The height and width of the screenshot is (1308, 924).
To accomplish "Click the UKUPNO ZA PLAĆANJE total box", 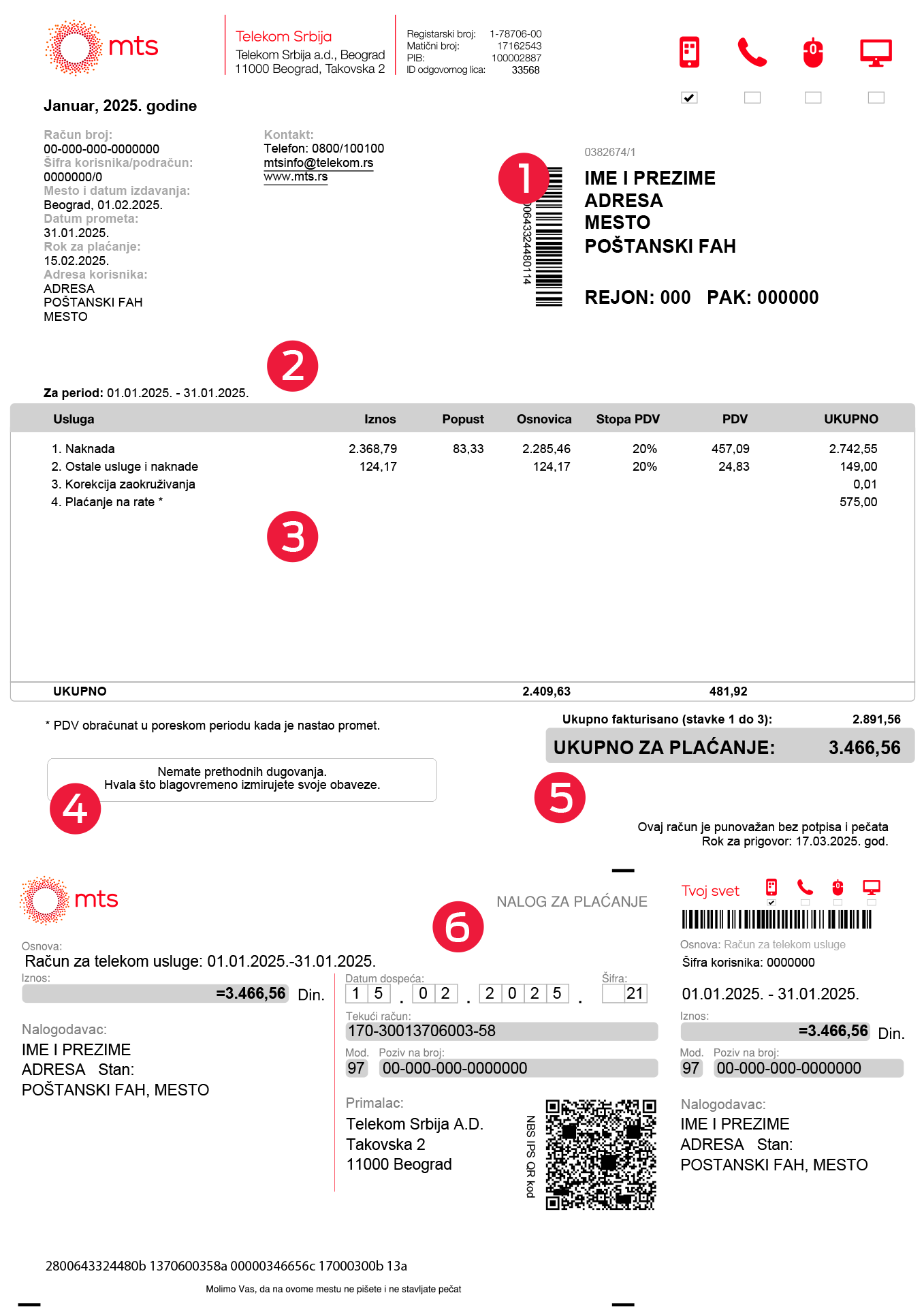I will click(729, 747).
